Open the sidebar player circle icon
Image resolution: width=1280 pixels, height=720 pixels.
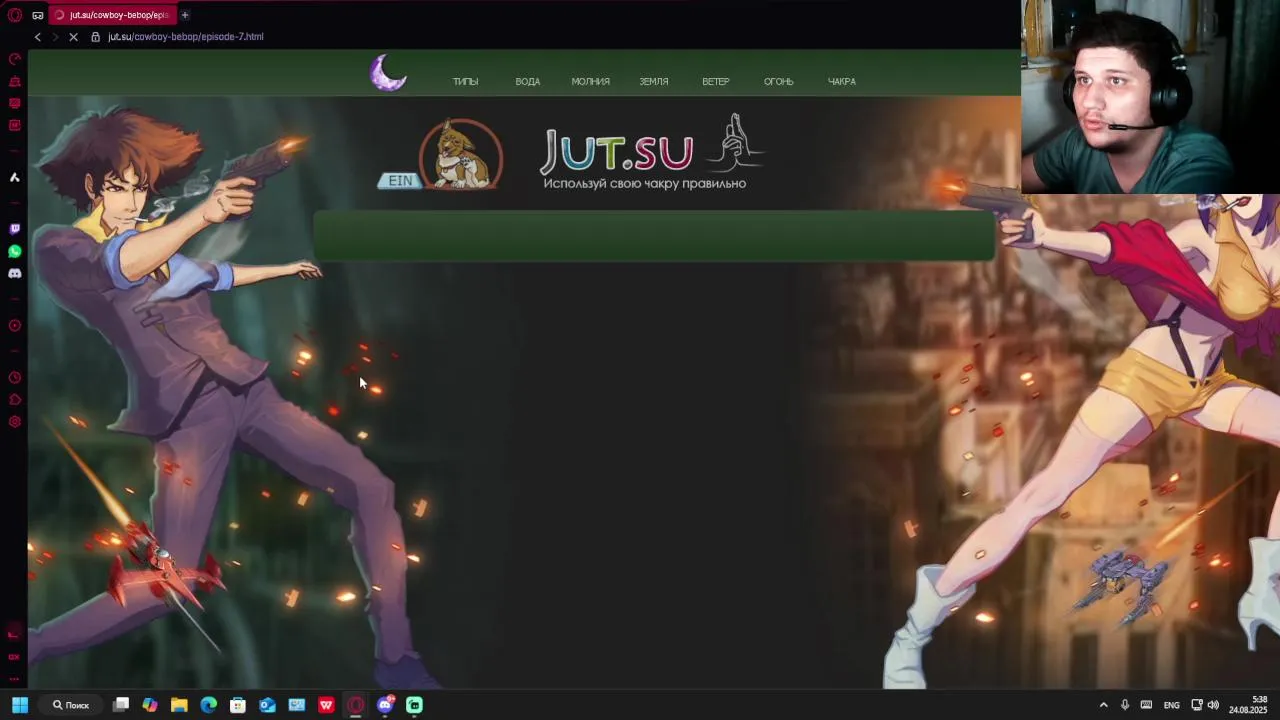(x=15, y=325)
